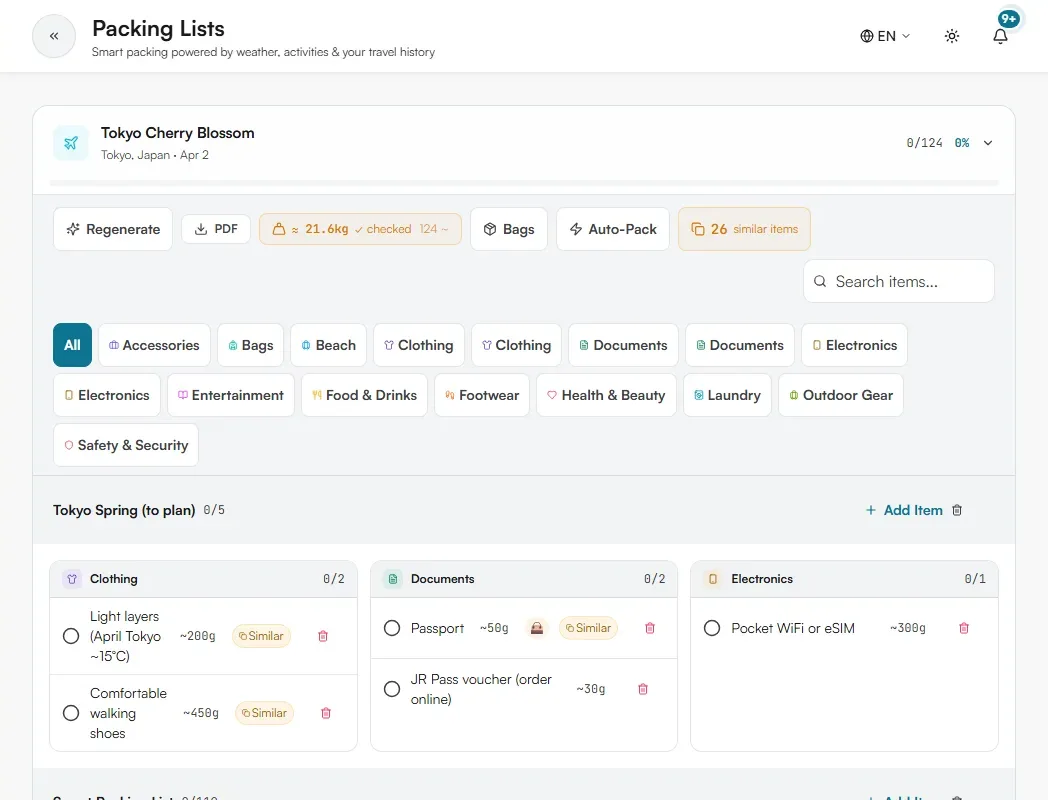Filter by Beach category

pyautogui.click(x=328, y=345)
